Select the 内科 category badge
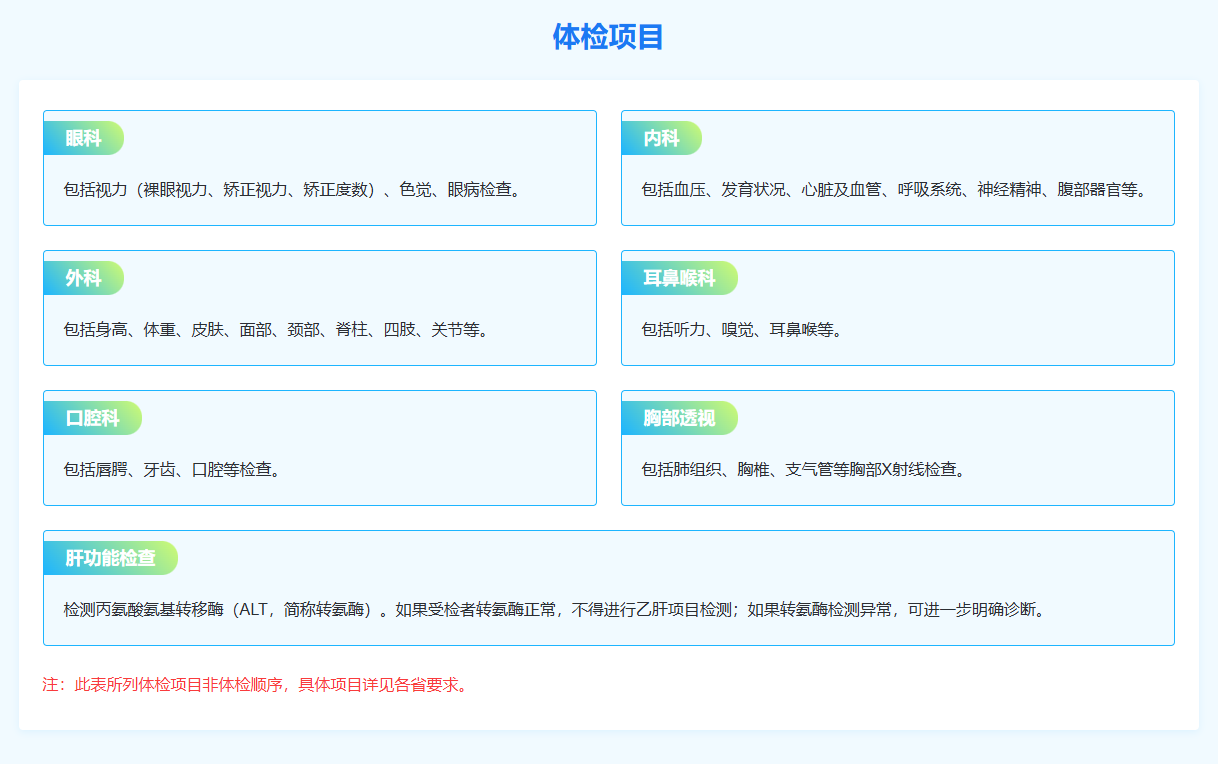Image resolution: width=1218 pixels, height=764 pixels. click(661, 139)
